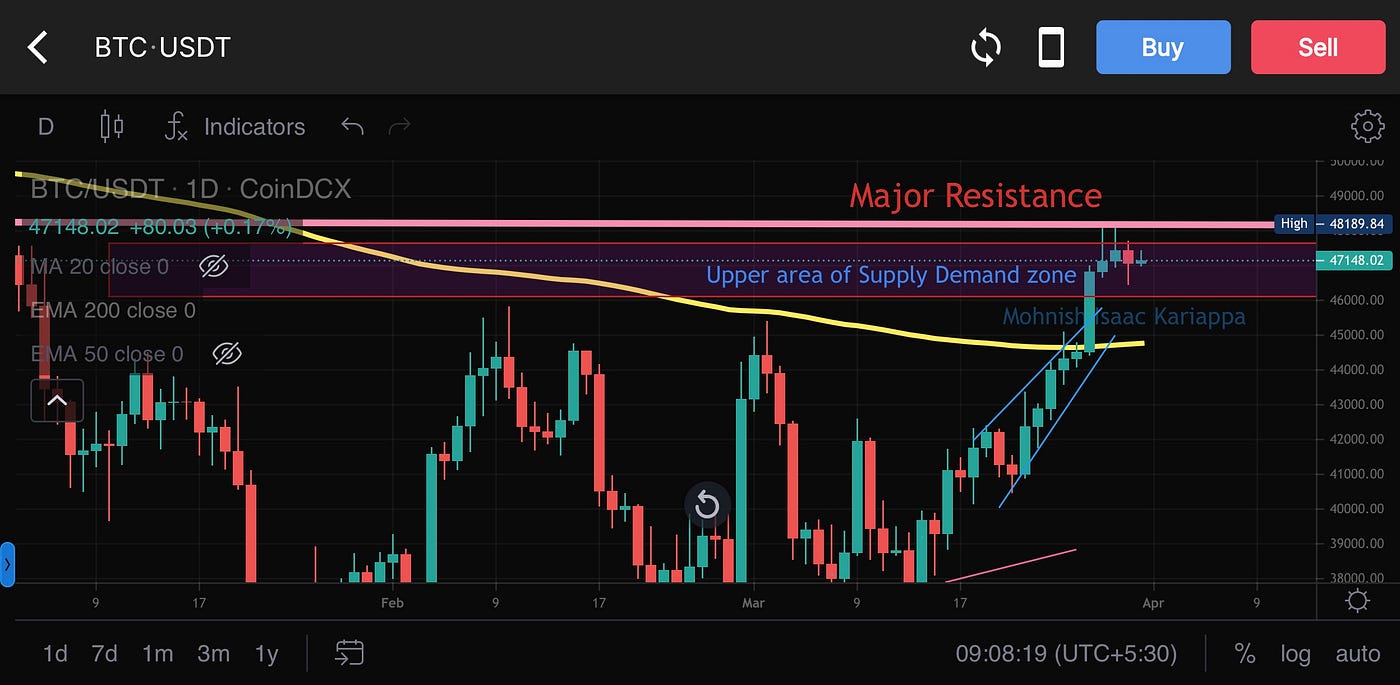The width and height of the screenshot is (1400, 685).
Task: Select the 1m range
Action: point(157,654)
